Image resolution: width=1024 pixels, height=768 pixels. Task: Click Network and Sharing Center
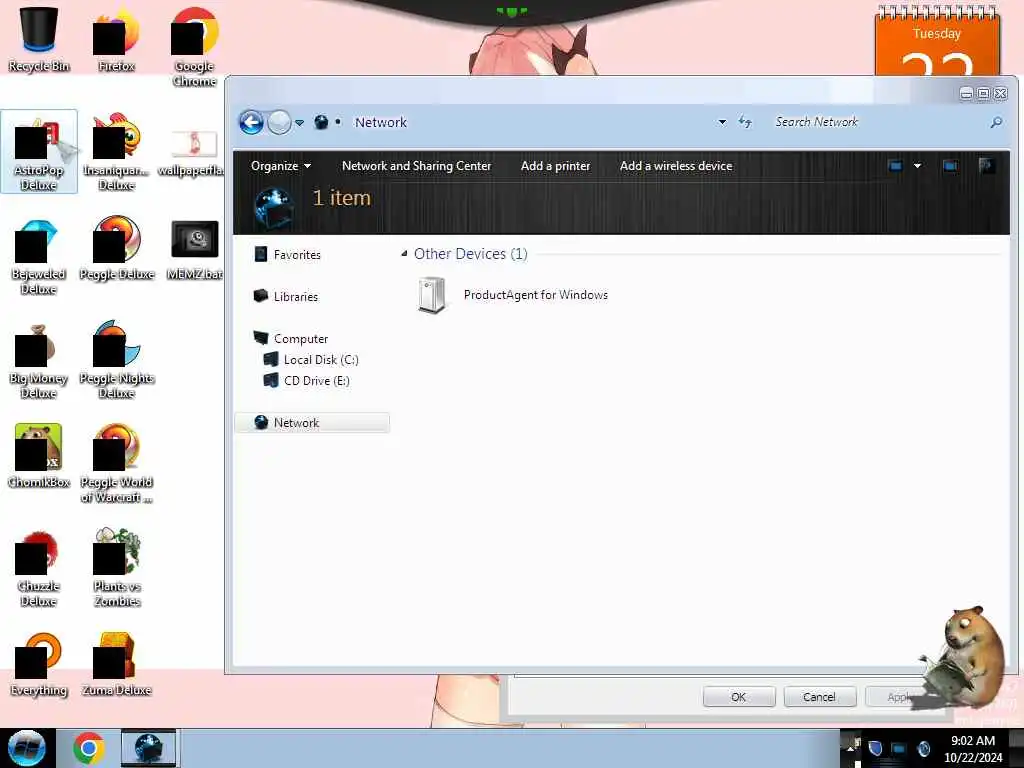[417, 166]
